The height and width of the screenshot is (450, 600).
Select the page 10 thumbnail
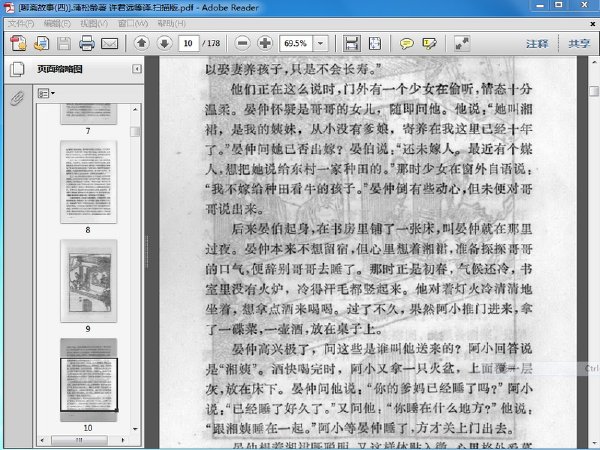[x=88, y=380]
